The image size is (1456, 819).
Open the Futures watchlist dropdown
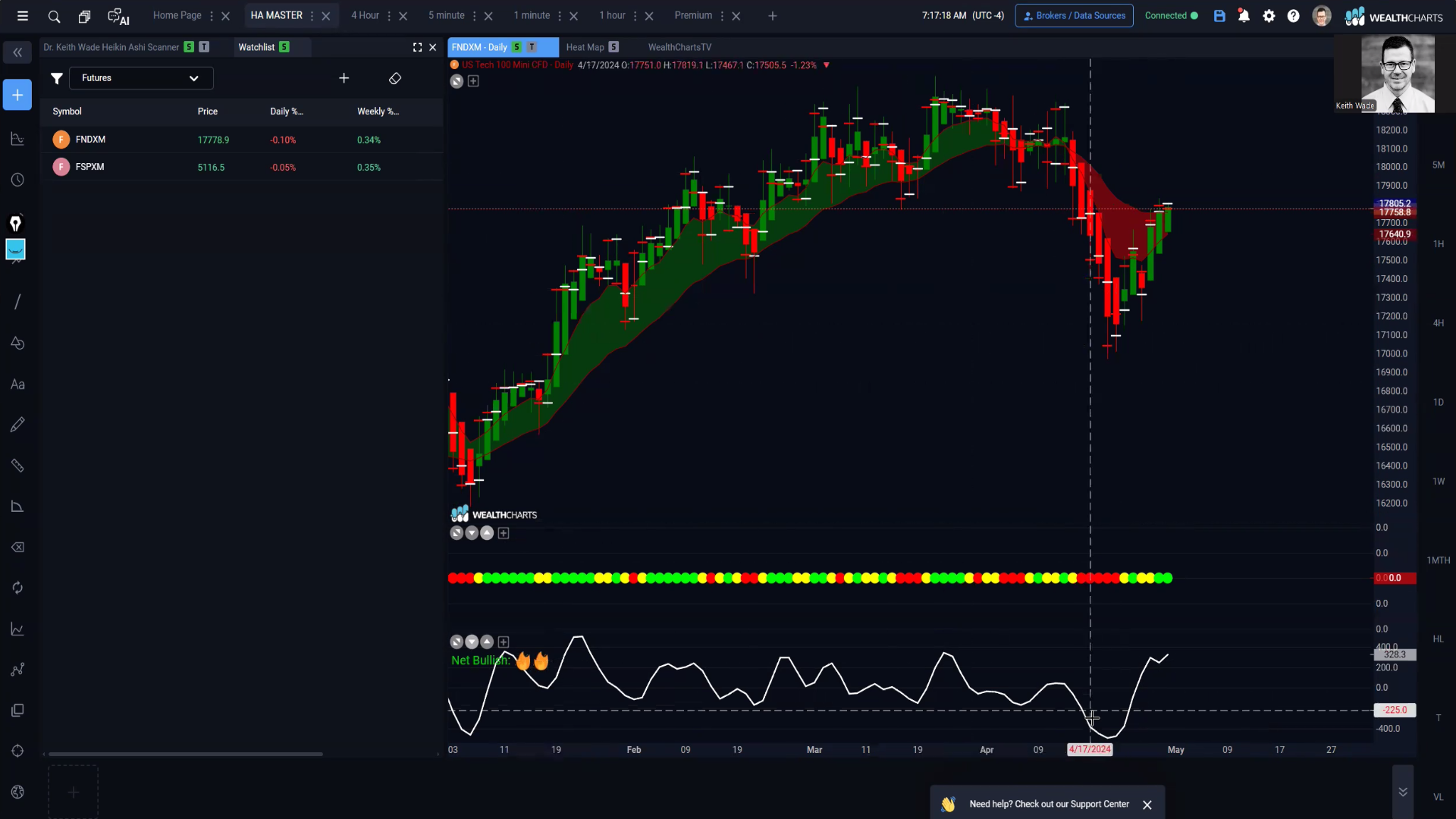[141, 78]
